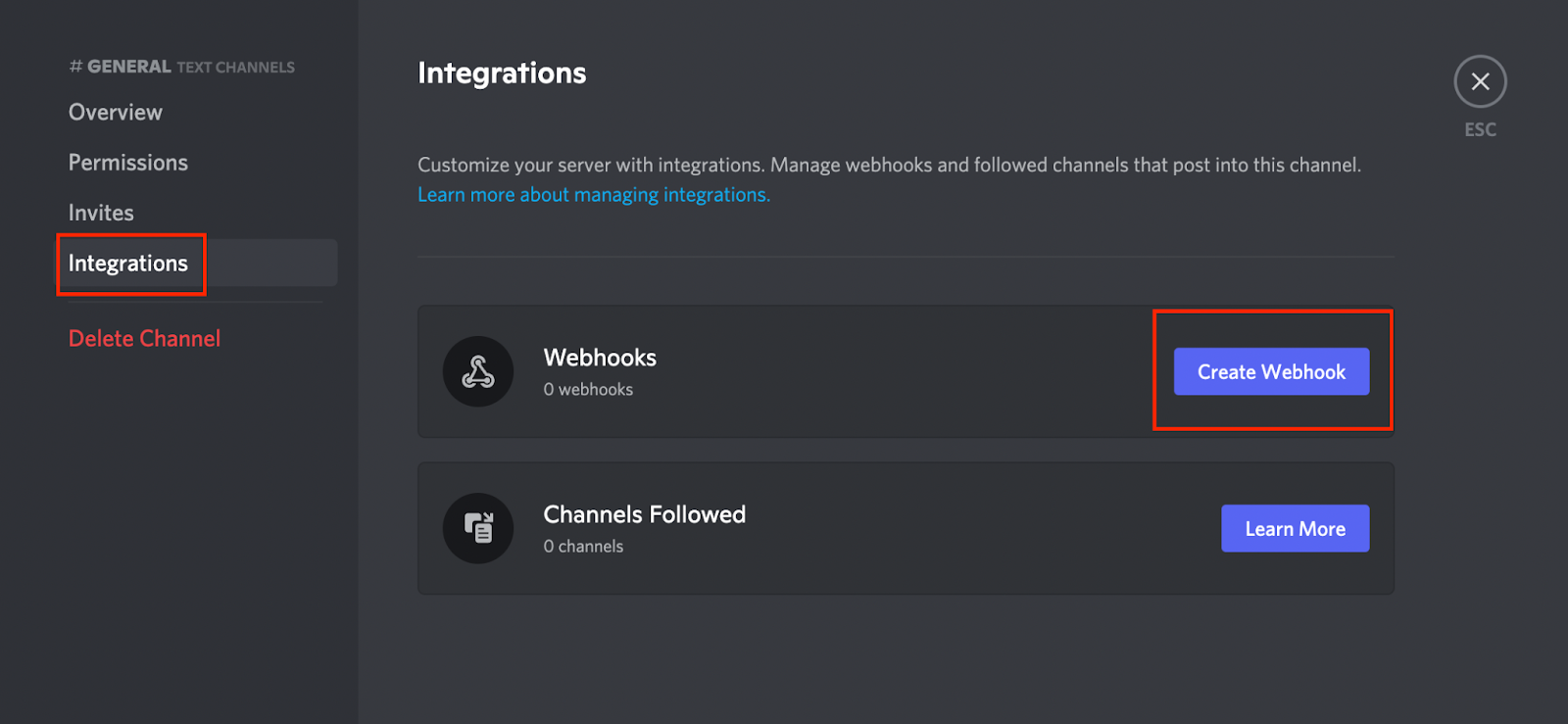The width and height of the screenshot is (1568, 724).
Task: Click the hash symbol before GENERAL
Action: (75, 67)
